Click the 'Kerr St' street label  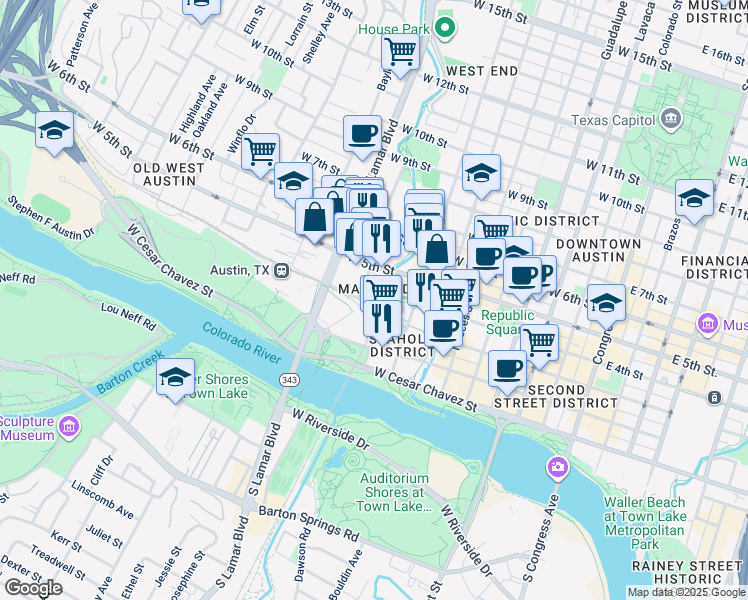pos(67,540)
